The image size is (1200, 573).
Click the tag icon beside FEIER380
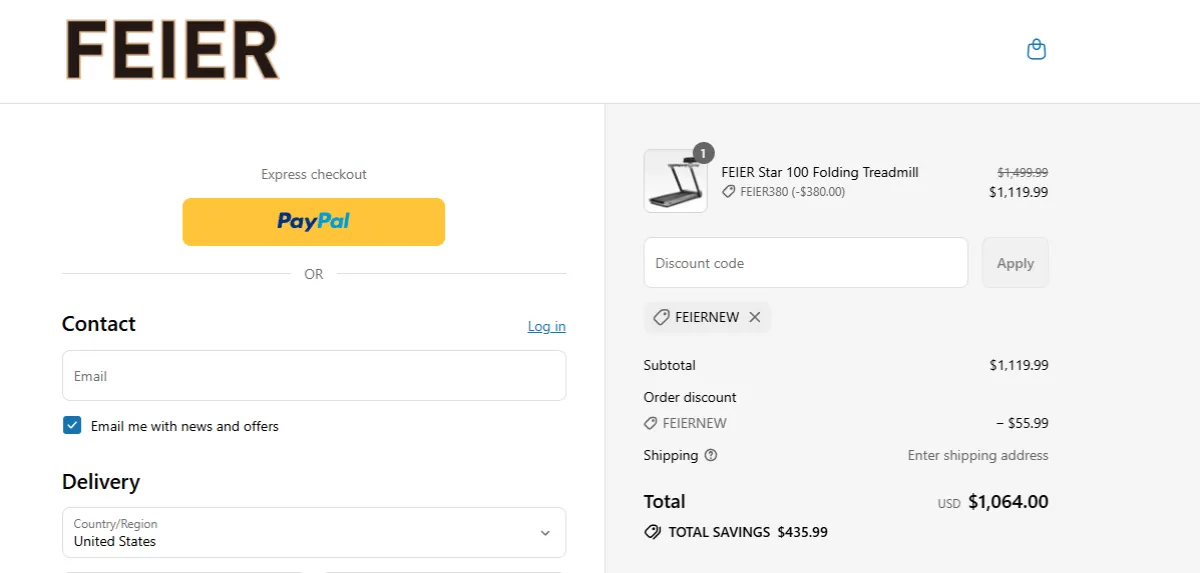coord(729,192)
